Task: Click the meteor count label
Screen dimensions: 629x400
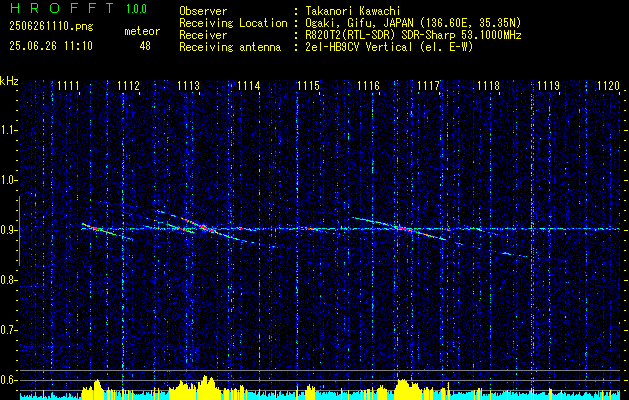Action: pyautogui.click(x=142, y=31)
